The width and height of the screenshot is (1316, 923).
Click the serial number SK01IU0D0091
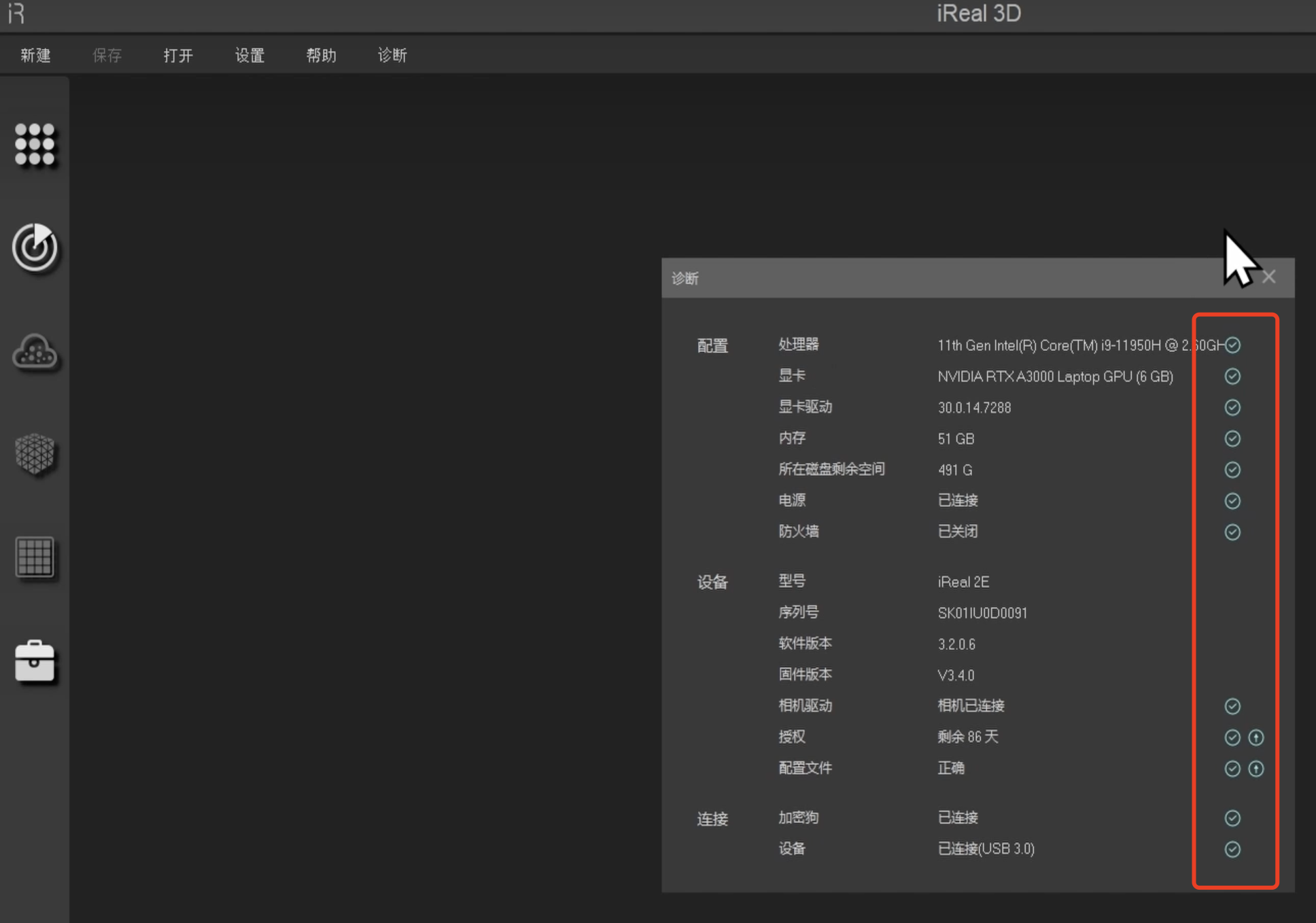pyautogui.click(x=982, y=613)
